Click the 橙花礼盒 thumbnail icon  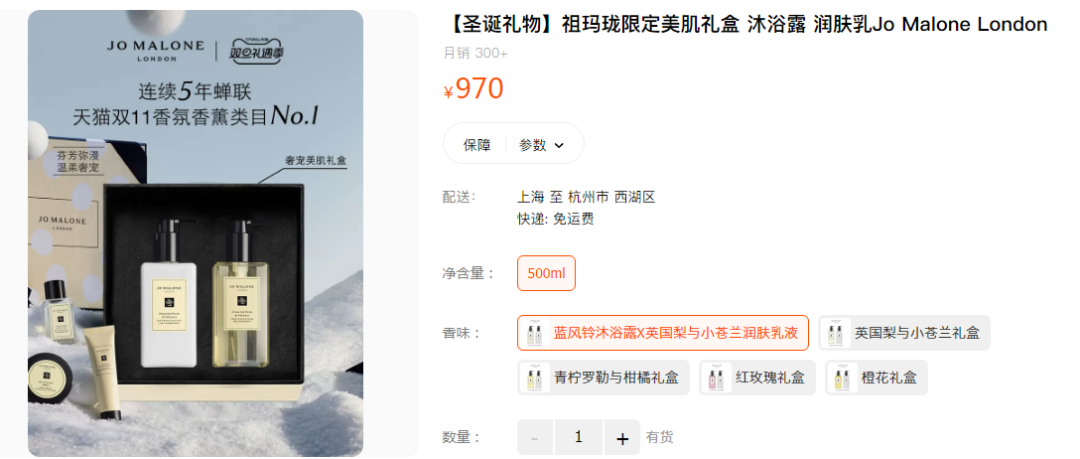pyautogui.click(x=843, y=378)
